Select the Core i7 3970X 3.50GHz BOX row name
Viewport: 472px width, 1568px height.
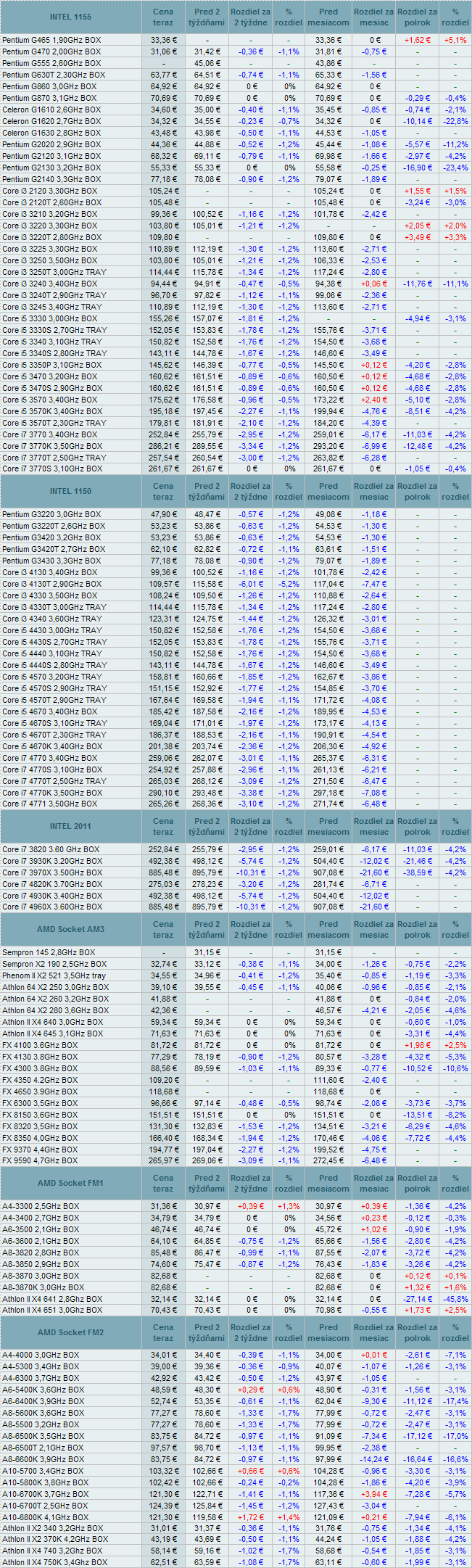point(52,872)
